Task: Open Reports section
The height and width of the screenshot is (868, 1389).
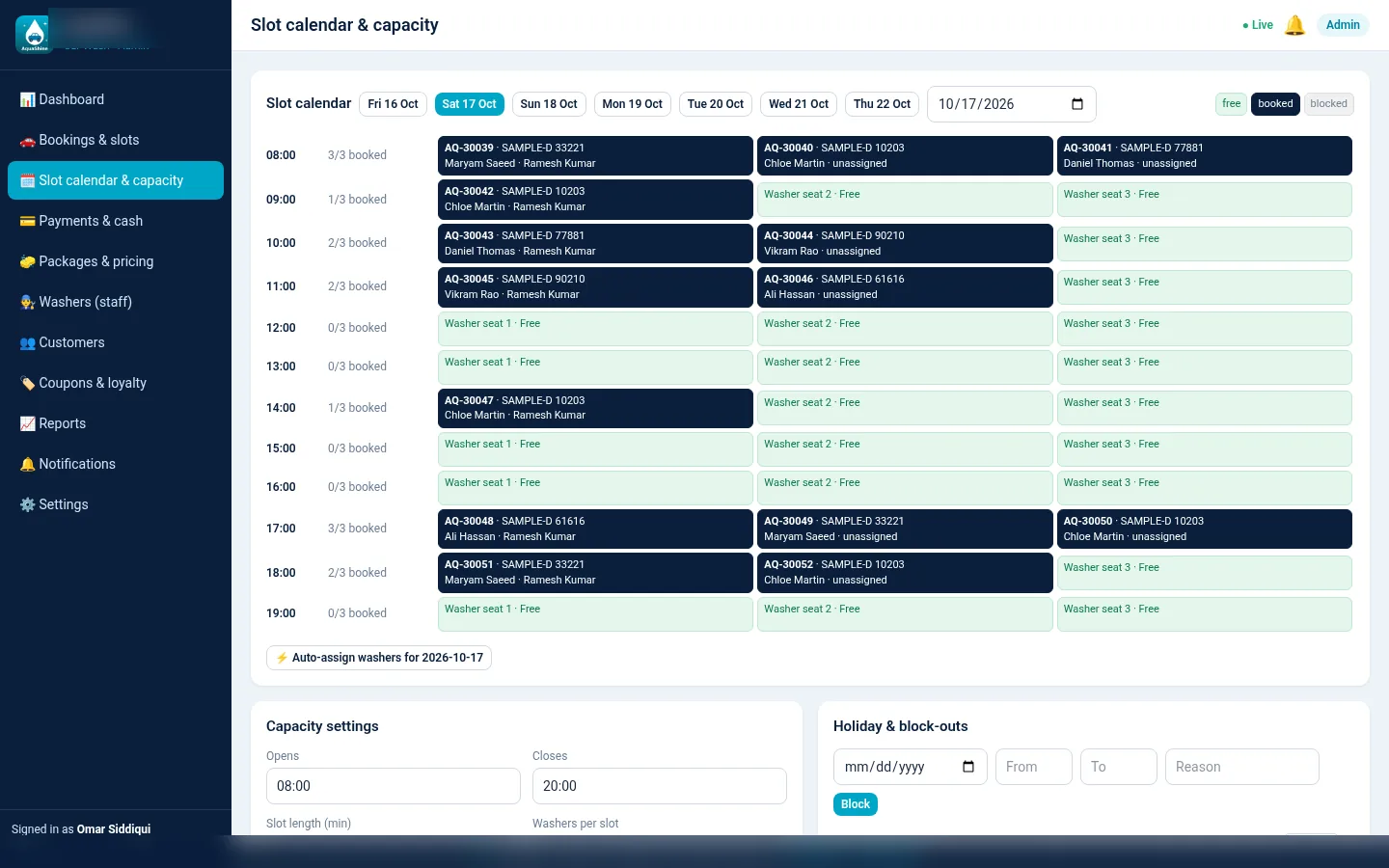Action: (x=116, y=423)
